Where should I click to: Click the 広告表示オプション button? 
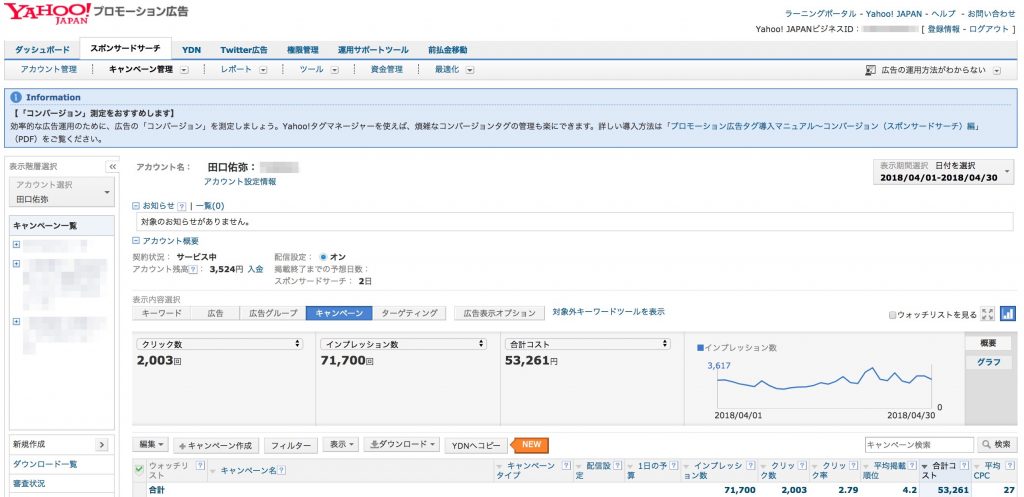coord(500,313)
